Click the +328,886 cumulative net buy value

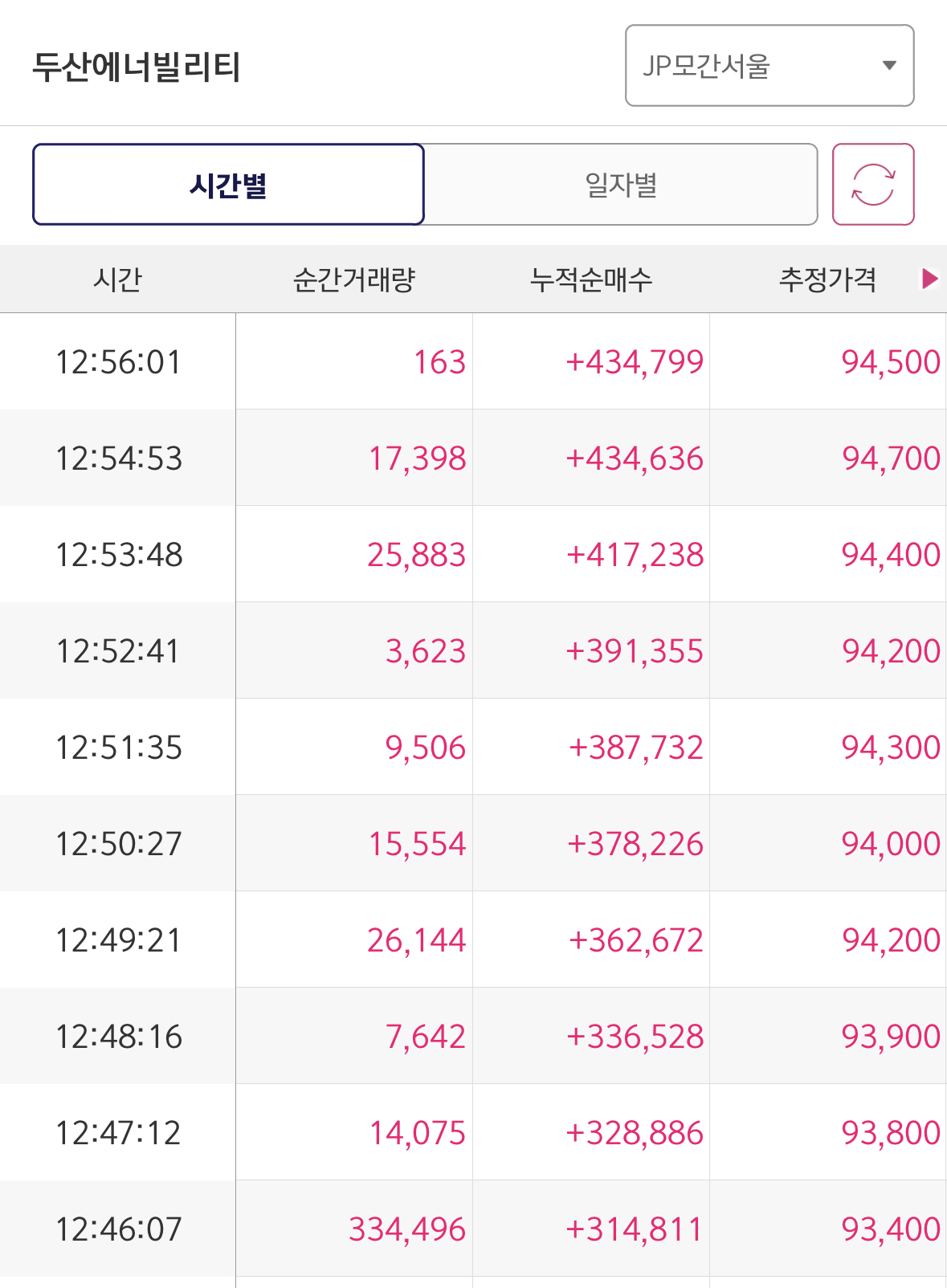tap(635, 1133)
